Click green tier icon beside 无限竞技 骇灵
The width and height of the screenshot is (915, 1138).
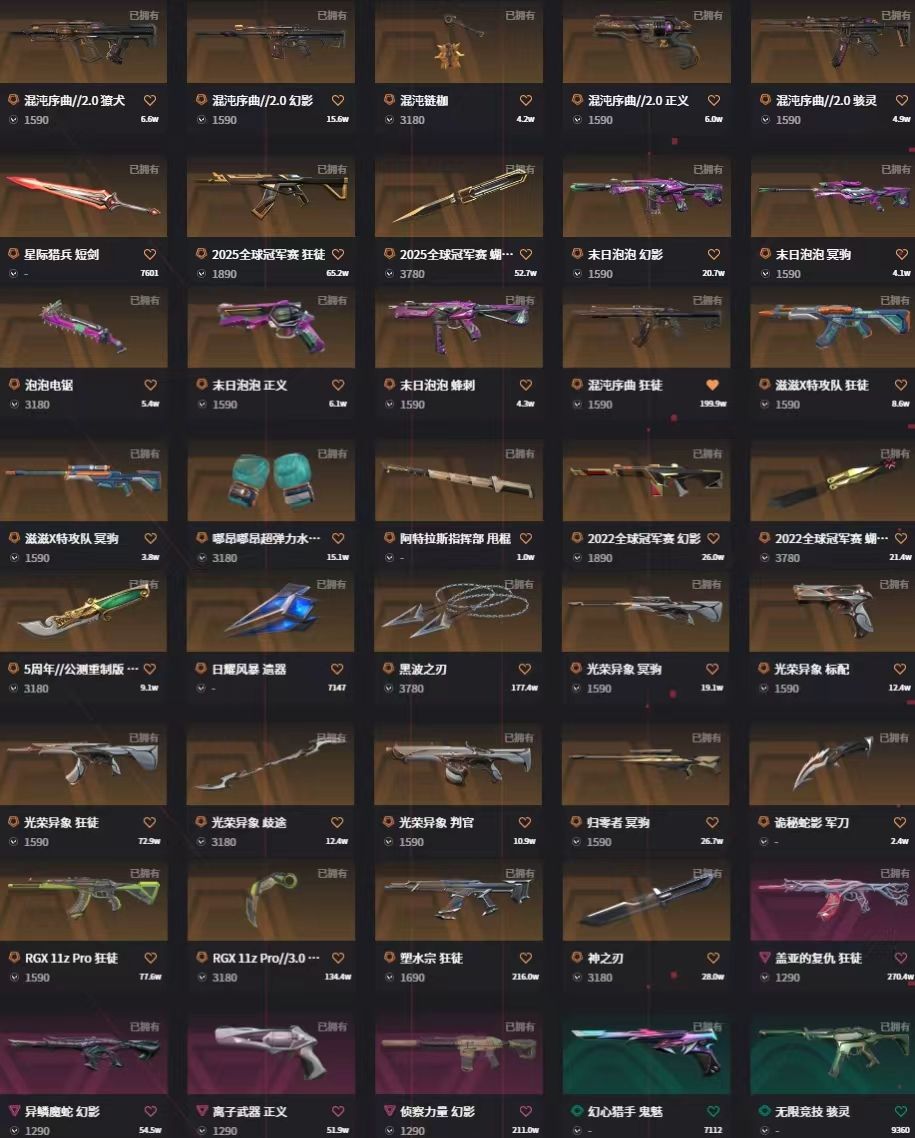(x=764, y=1111)
